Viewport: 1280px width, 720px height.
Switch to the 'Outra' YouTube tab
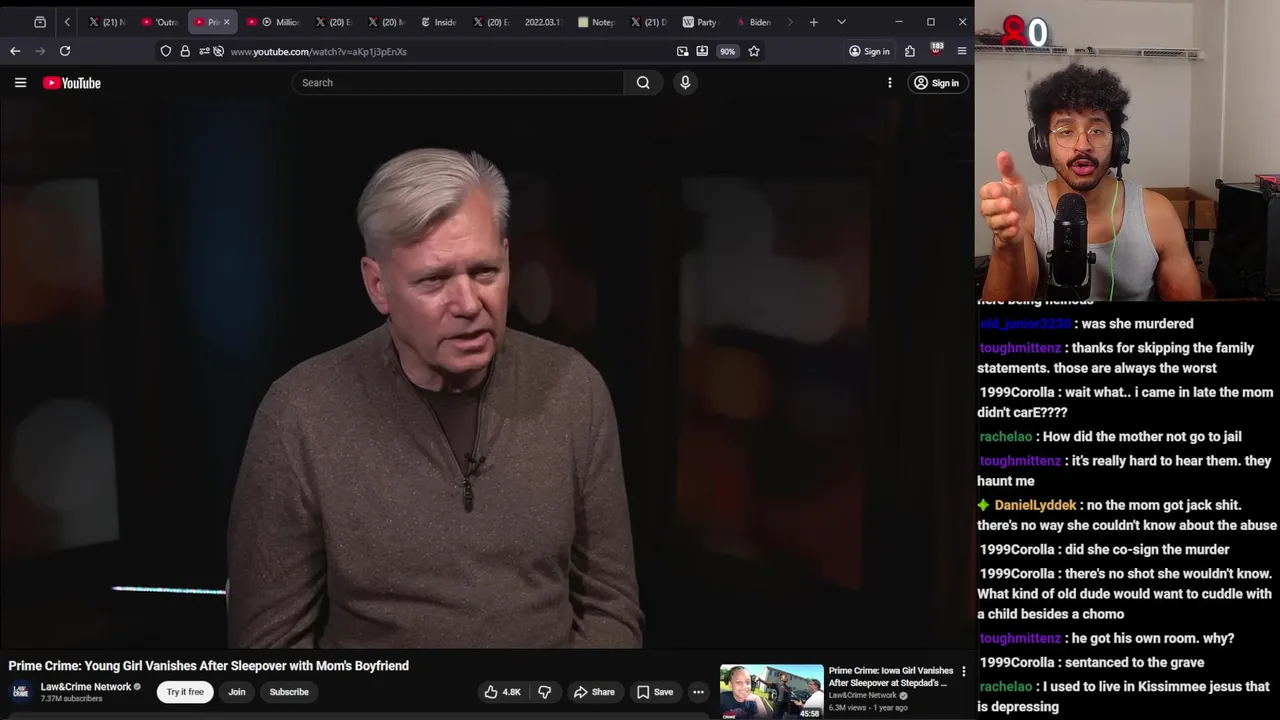point(160,22)
